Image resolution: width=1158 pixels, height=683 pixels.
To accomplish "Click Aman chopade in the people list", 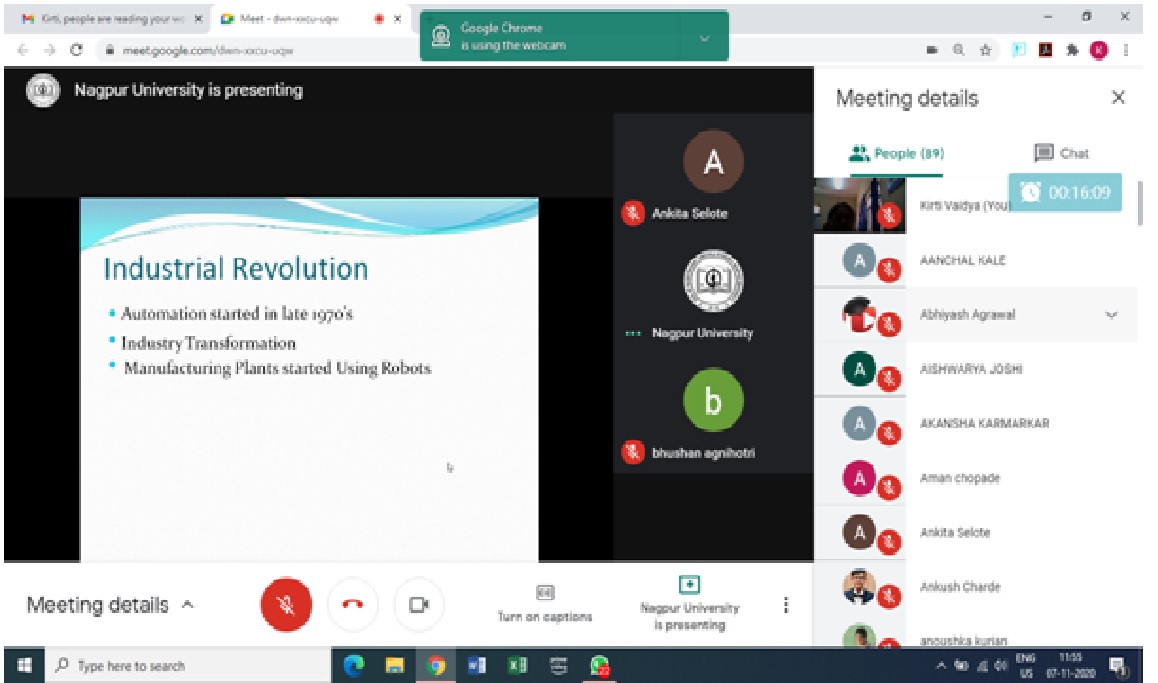I will click(x=959, y=478).
